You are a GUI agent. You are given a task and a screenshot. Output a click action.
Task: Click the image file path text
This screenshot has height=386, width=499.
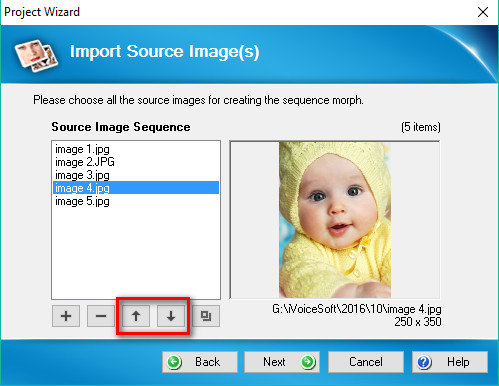357,309
